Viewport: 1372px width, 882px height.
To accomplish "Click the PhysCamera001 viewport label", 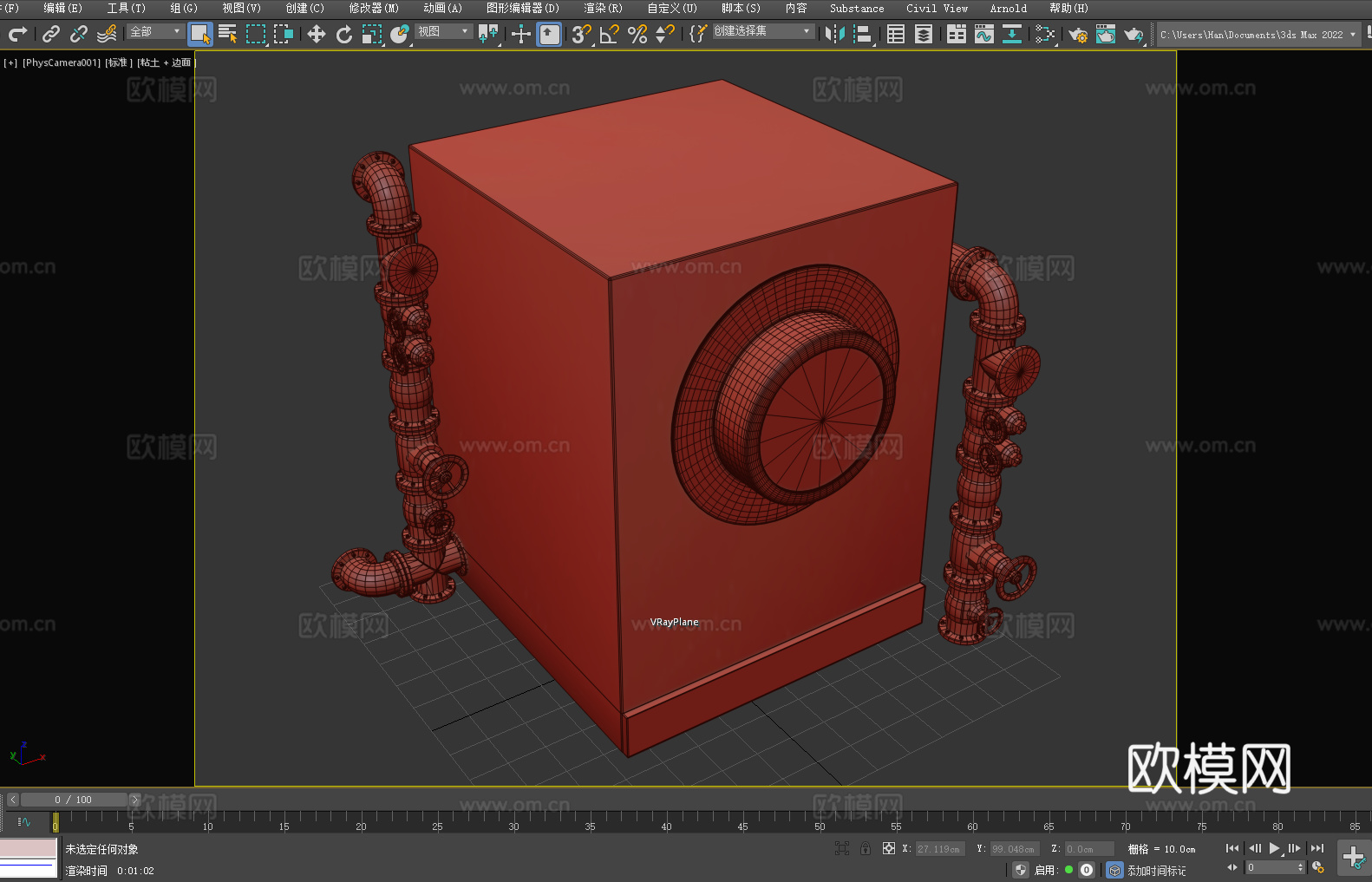I will click(x=62, y=62).
